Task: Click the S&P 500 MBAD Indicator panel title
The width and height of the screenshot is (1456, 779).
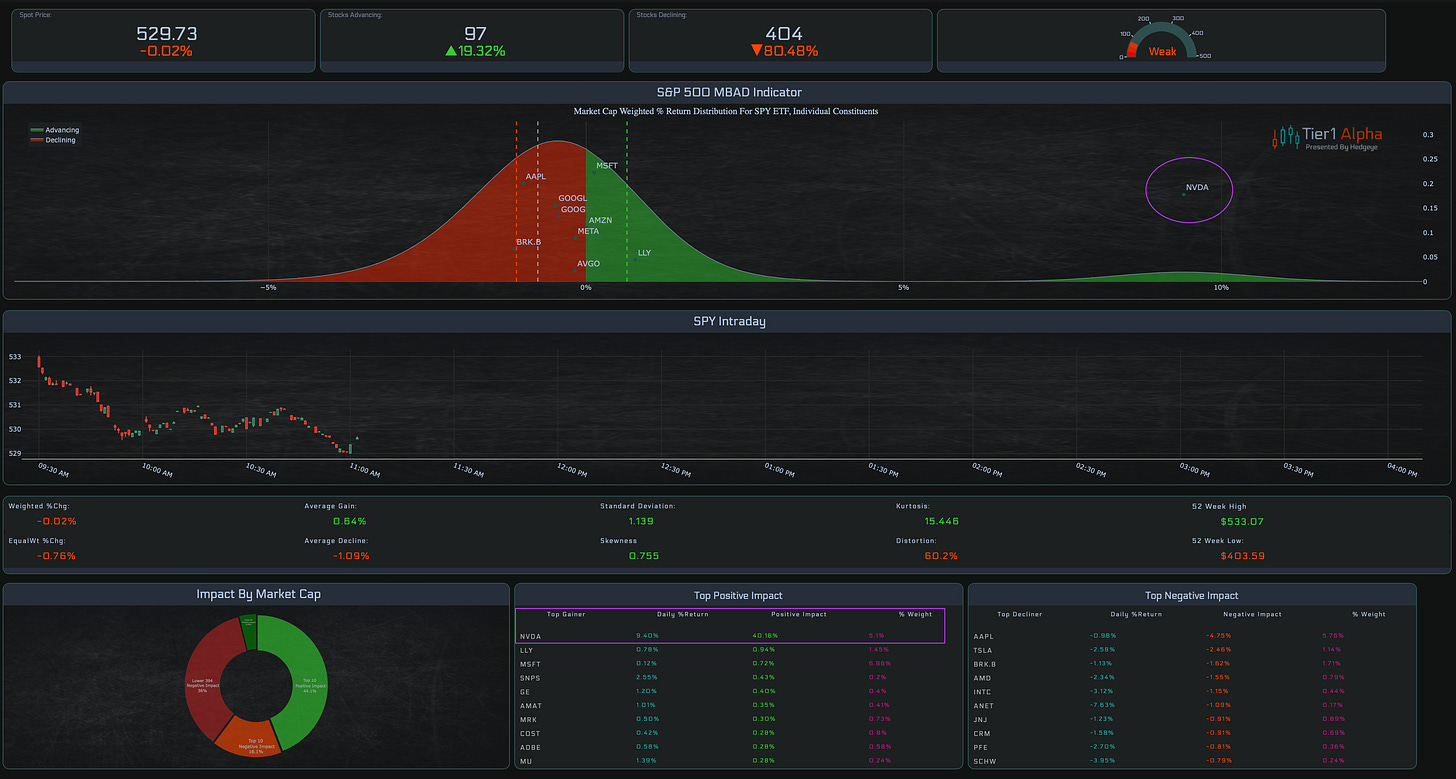Action: (x=727, y=92)
